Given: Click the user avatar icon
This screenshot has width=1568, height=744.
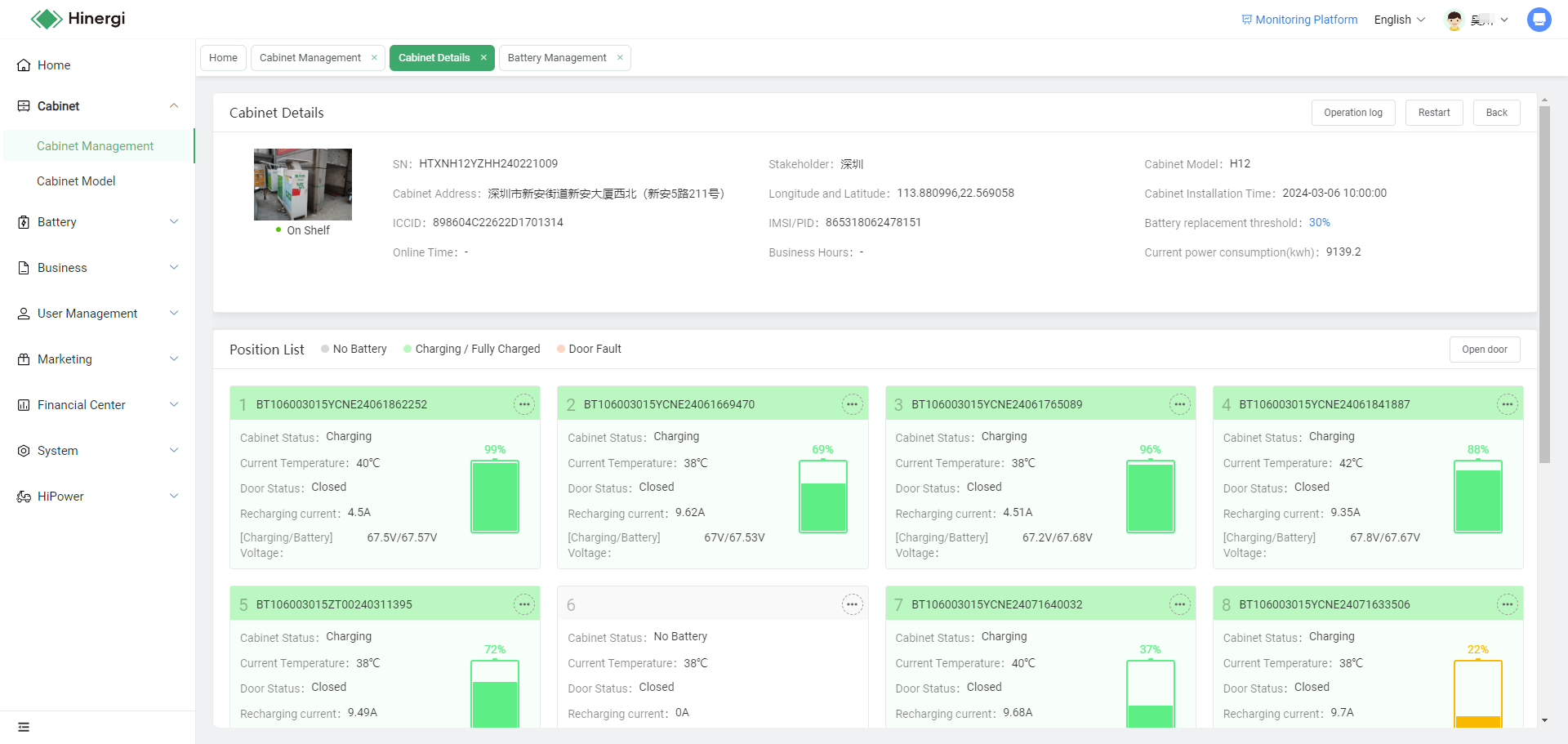Looking at the screenshot, I should 1454,20.
